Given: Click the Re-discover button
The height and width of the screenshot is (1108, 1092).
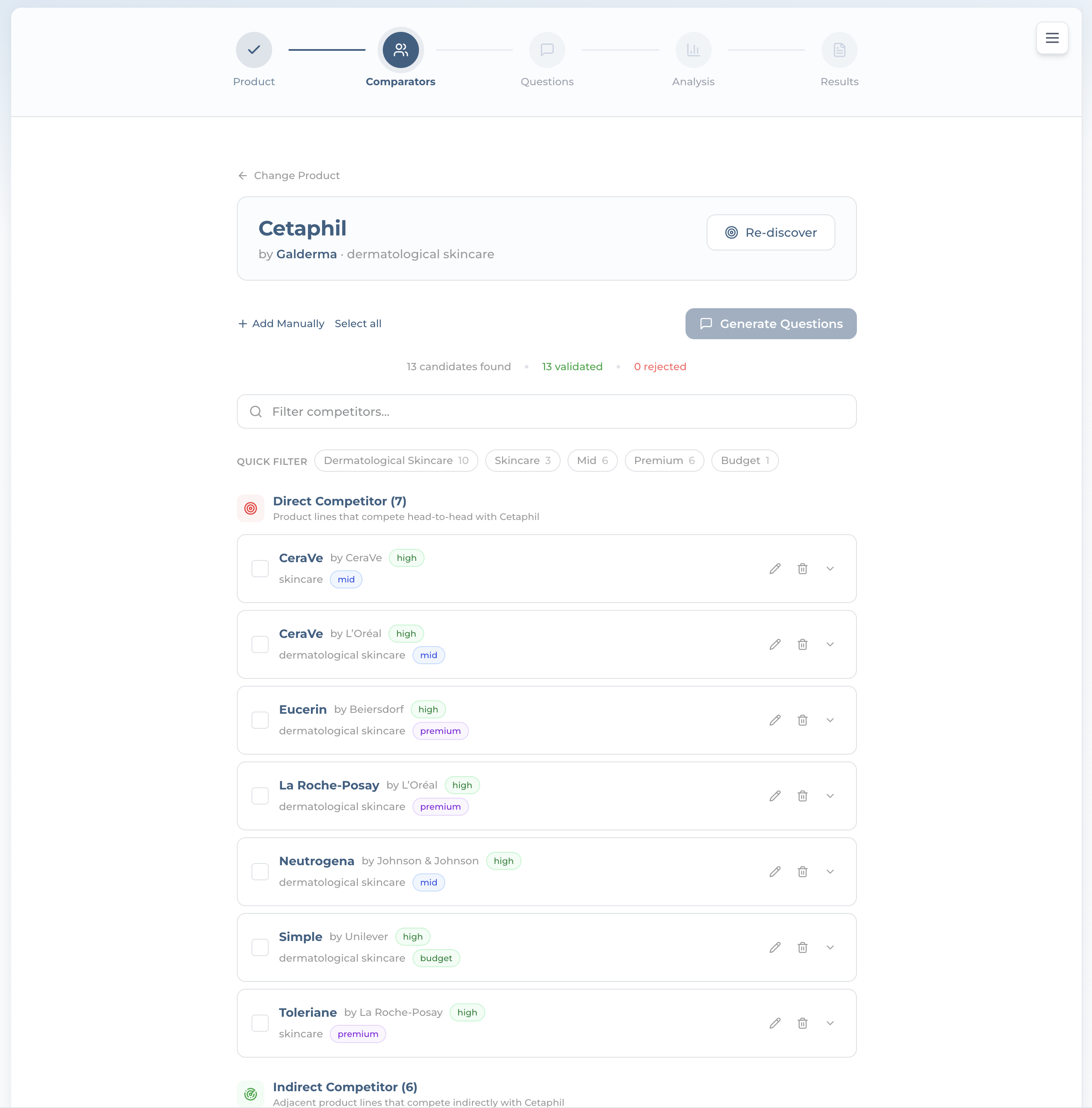Looking at the screenshot, I should pyautogui.click(x=771, y=232).
